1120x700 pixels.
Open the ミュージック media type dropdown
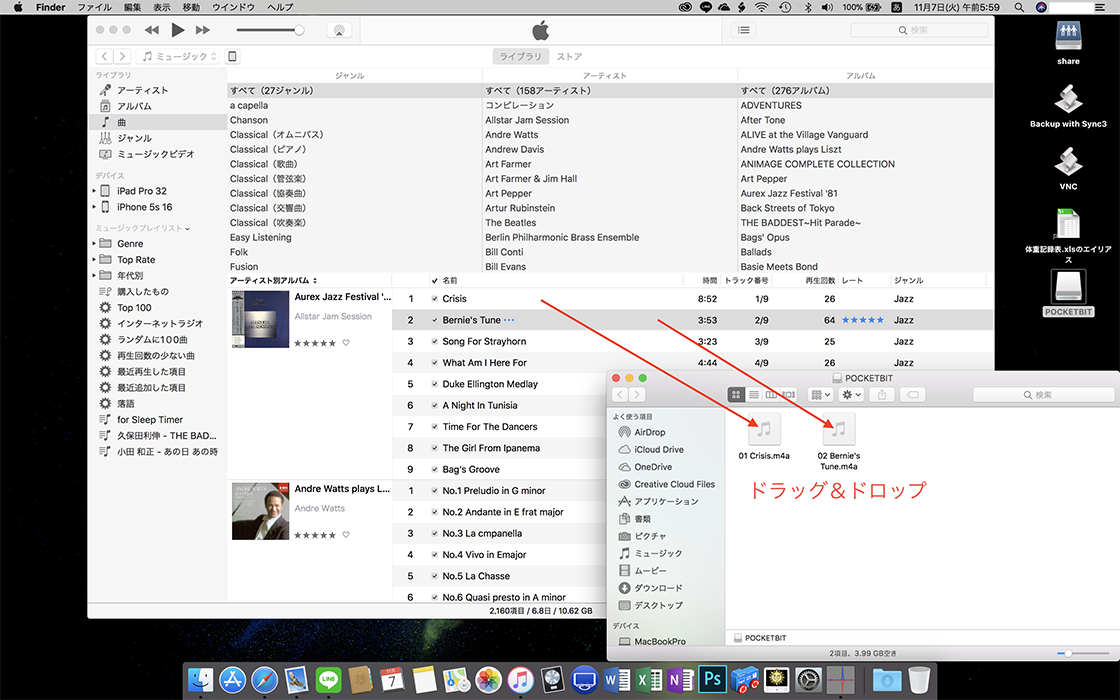pyautogui.click(x=179, y=56)
